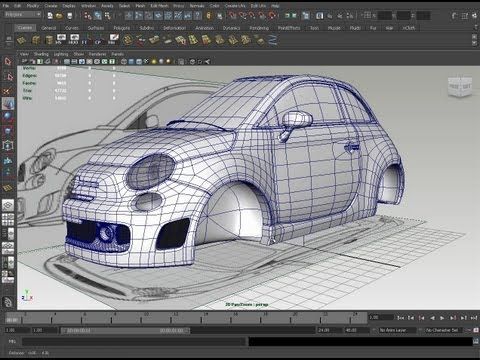Click the MEL command line input field
The height and width of the screenshot is (360, 480).
(x=135, y=341)
